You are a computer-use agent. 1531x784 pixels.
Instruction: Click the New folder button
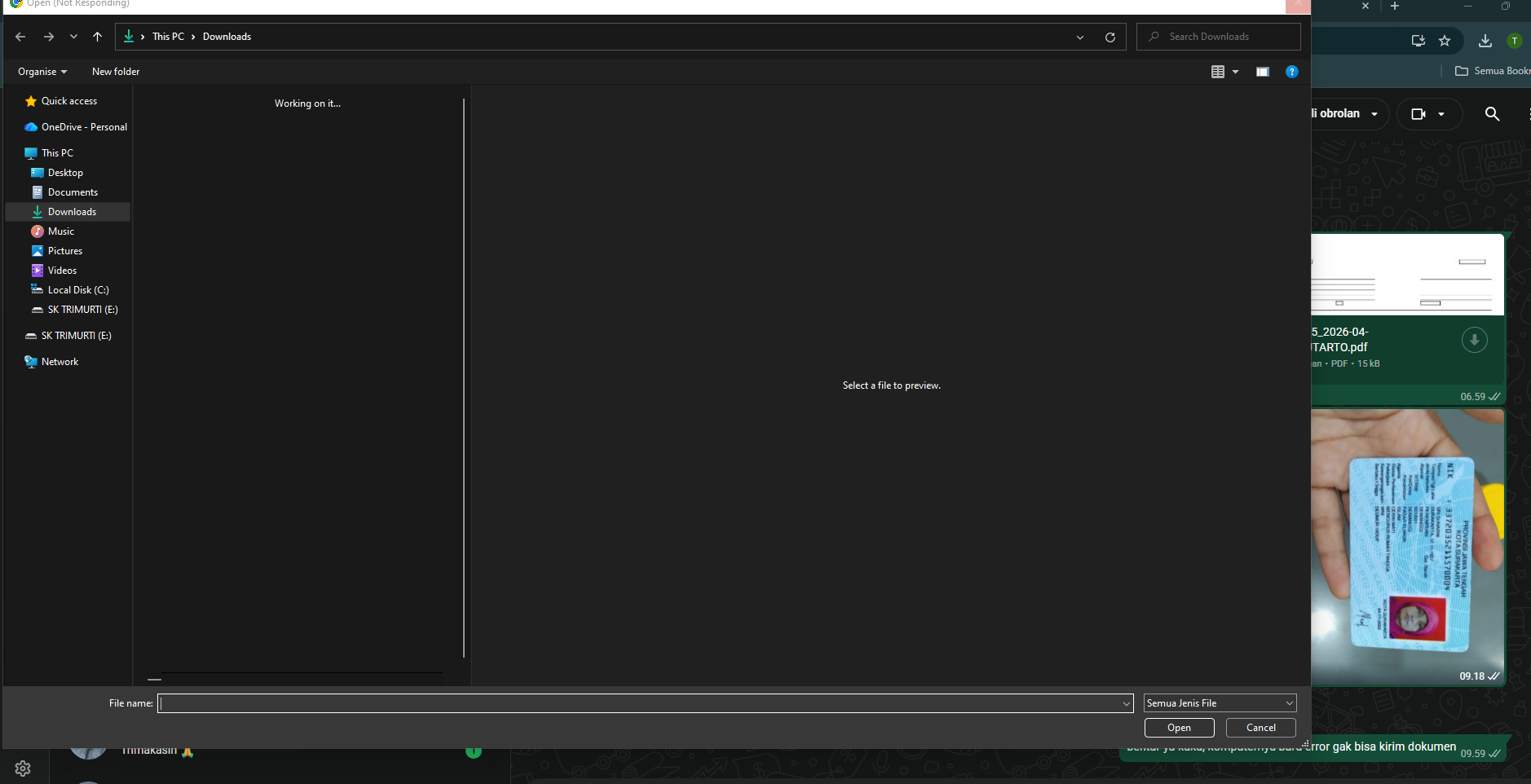[x=116, y=72]
